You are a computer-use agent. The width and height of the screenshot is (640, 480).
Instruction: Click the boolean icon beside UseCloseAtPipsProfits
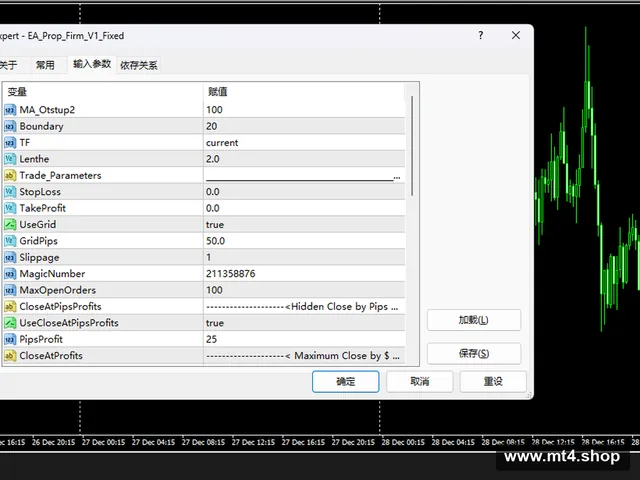click(10, 323)
